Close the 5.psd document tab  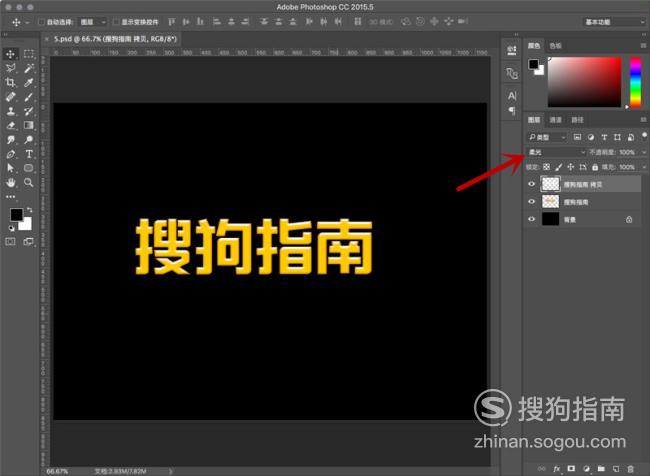point(46,39)
